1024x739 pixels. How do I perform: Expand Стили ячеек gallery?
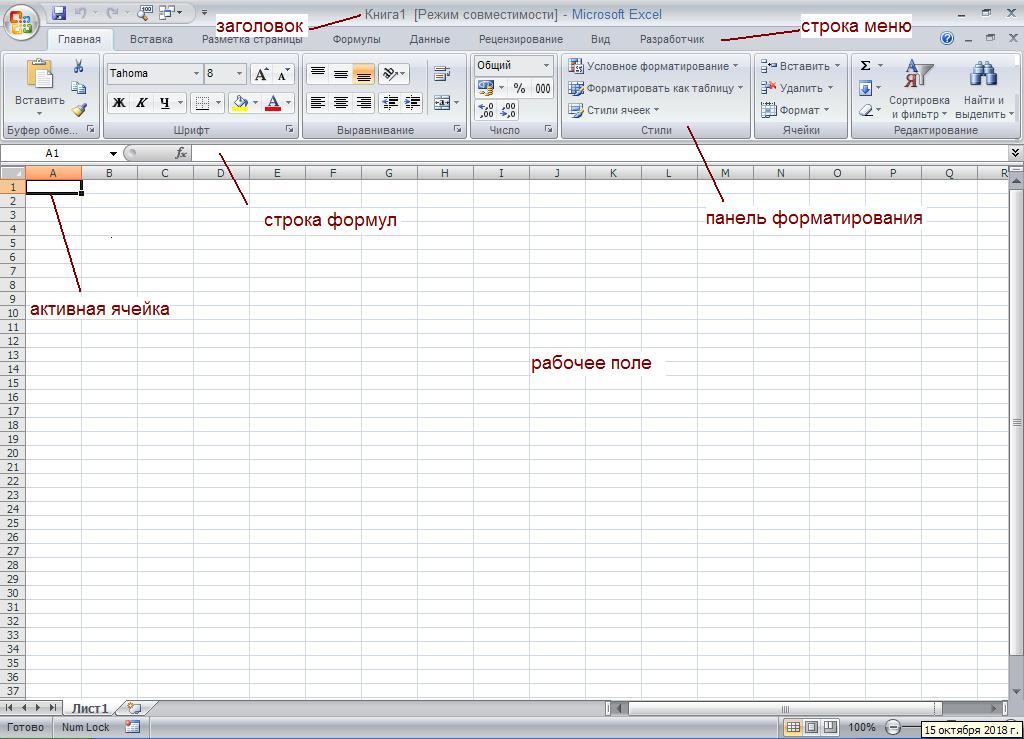[x=614, y=110]
